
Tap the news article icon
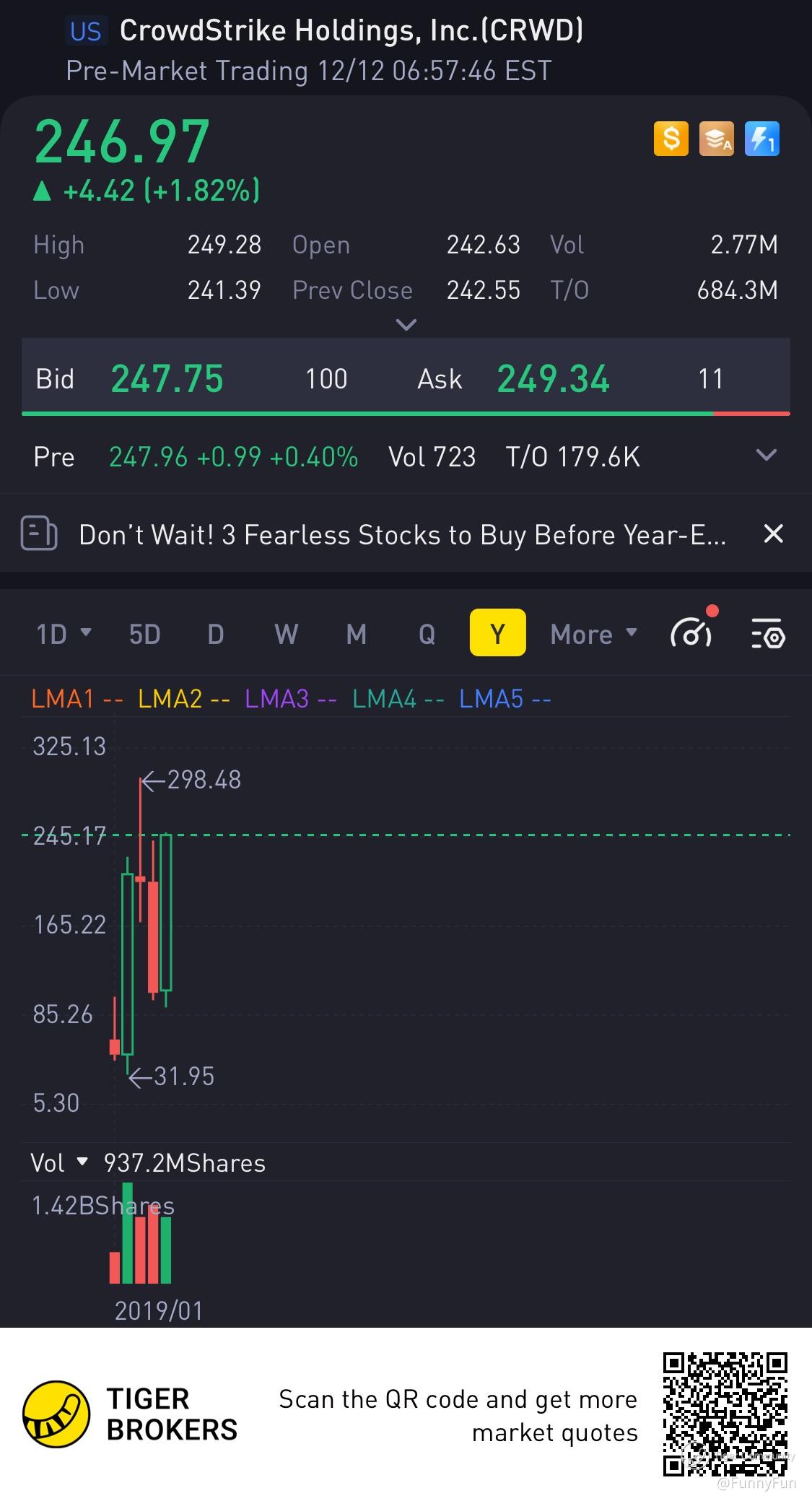pyautogui.click(x=39, y=534)
